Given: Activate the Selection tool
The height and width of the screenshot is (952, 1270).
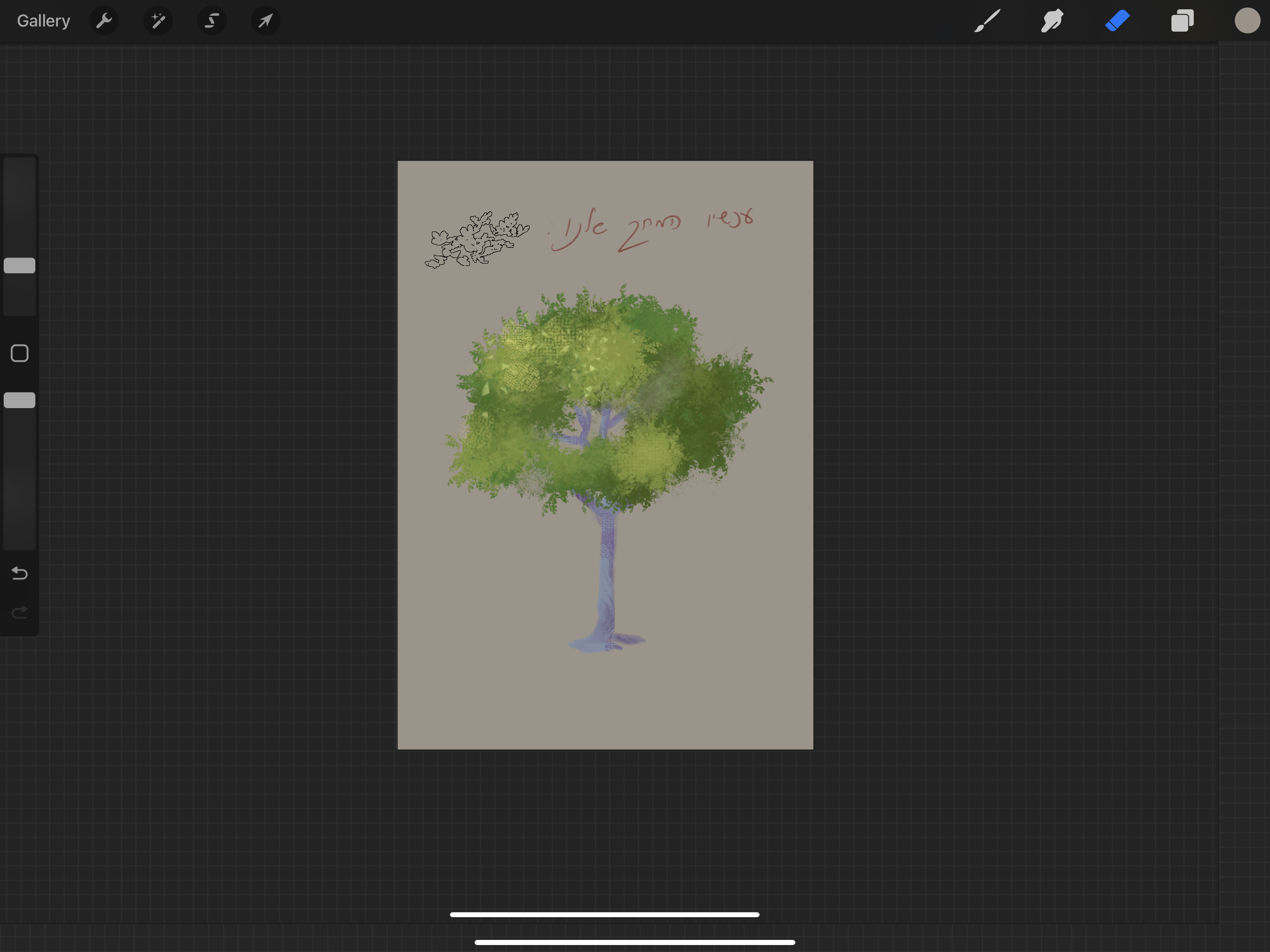Looking at the screenshot, I should pos(212,21).
